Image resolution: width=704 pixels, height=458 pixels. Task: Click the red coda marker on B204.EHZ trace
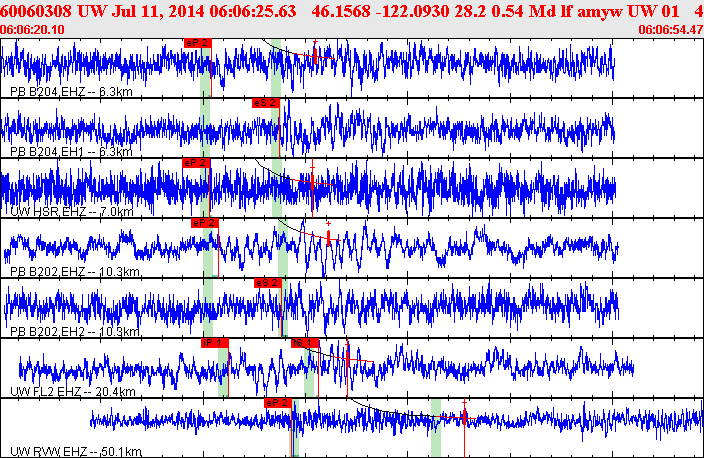[x=314, y=56]
